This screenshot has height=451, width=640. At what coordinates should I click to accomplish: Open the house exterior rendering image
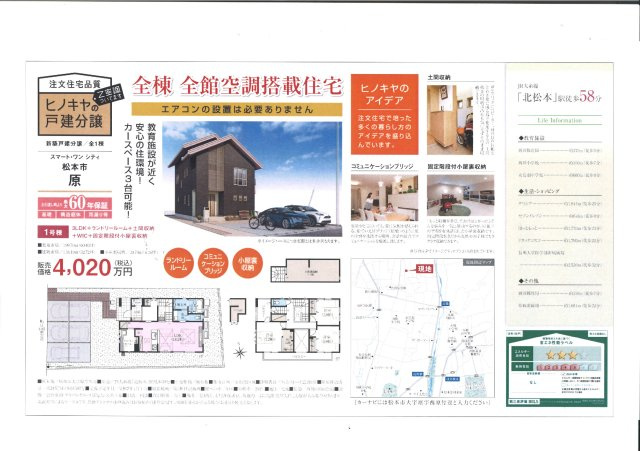(x=252, y=179)
